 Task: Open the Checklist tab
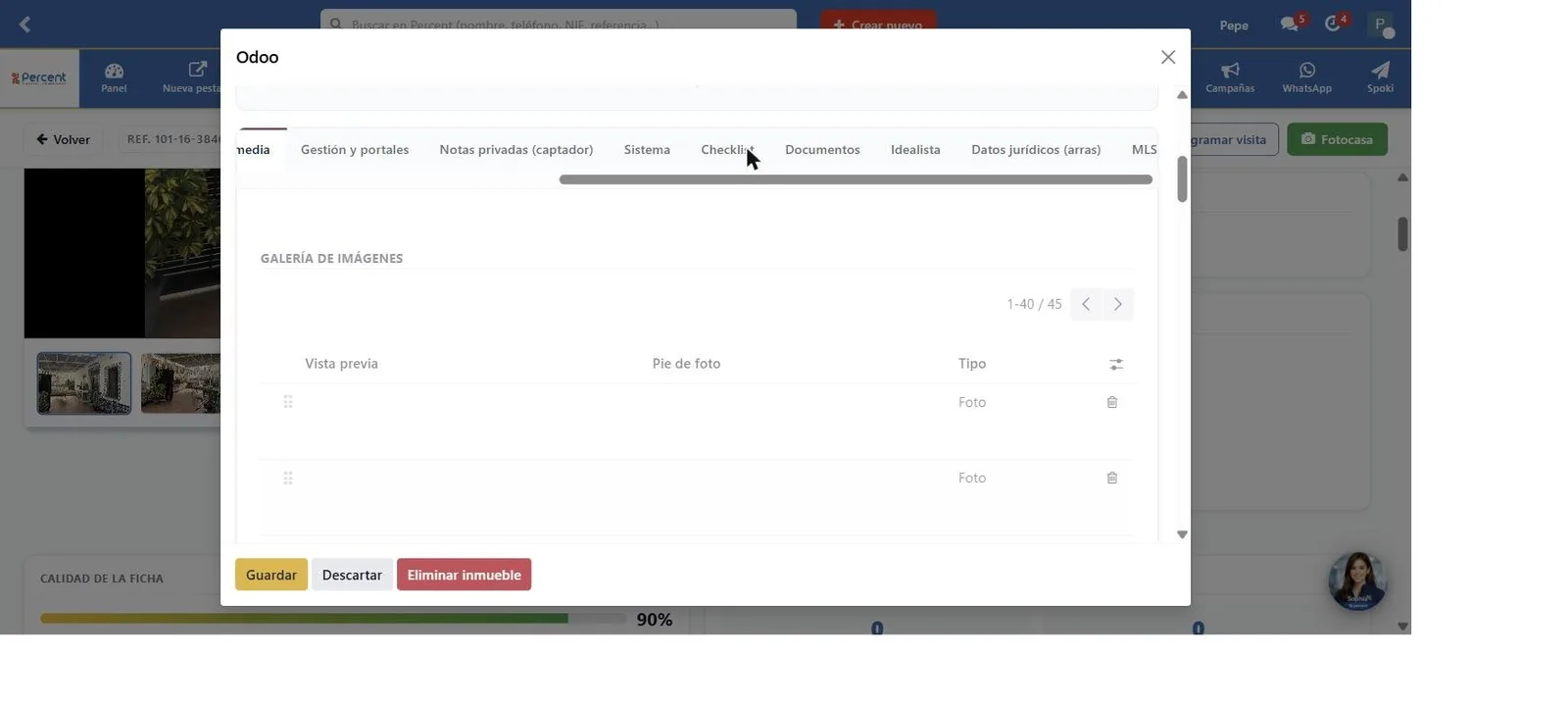[x=727, y=149]
